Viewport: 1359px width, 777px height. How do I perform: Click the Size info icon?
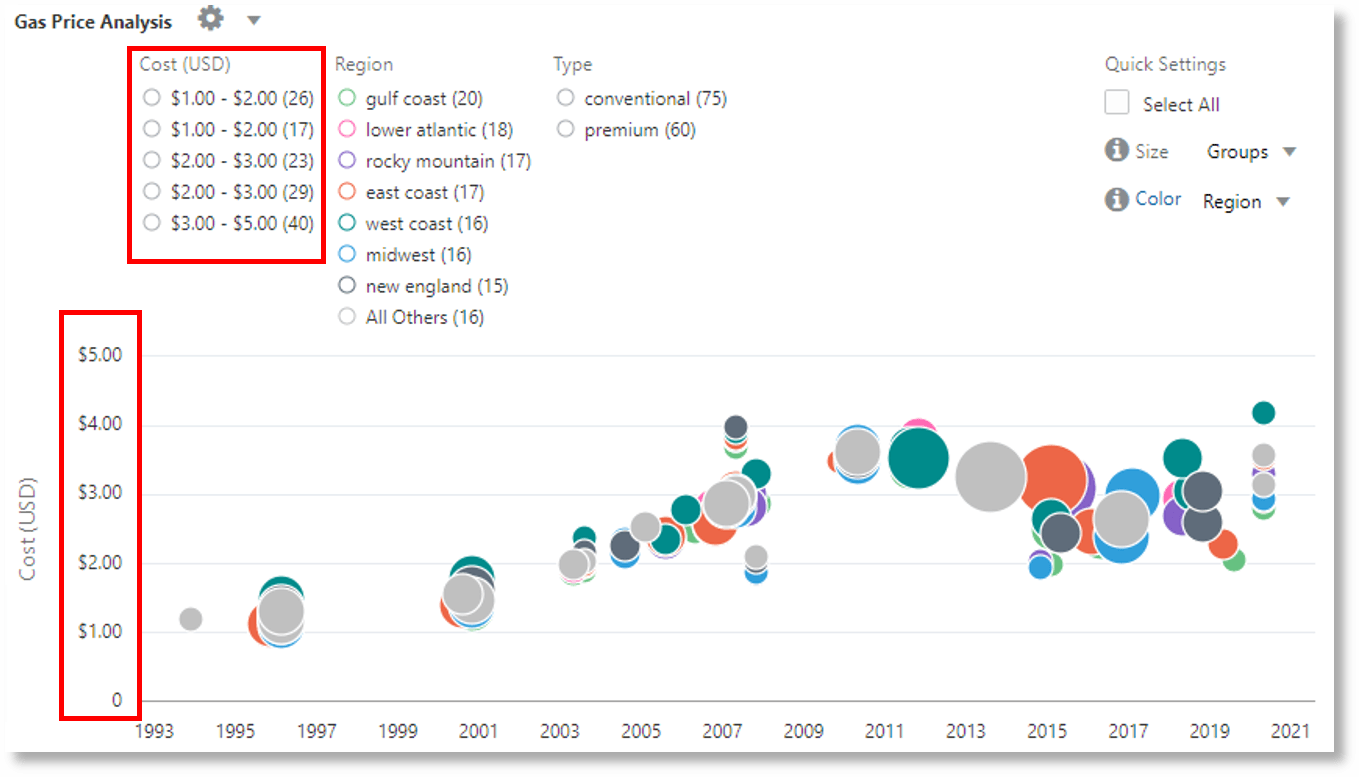1117,150
